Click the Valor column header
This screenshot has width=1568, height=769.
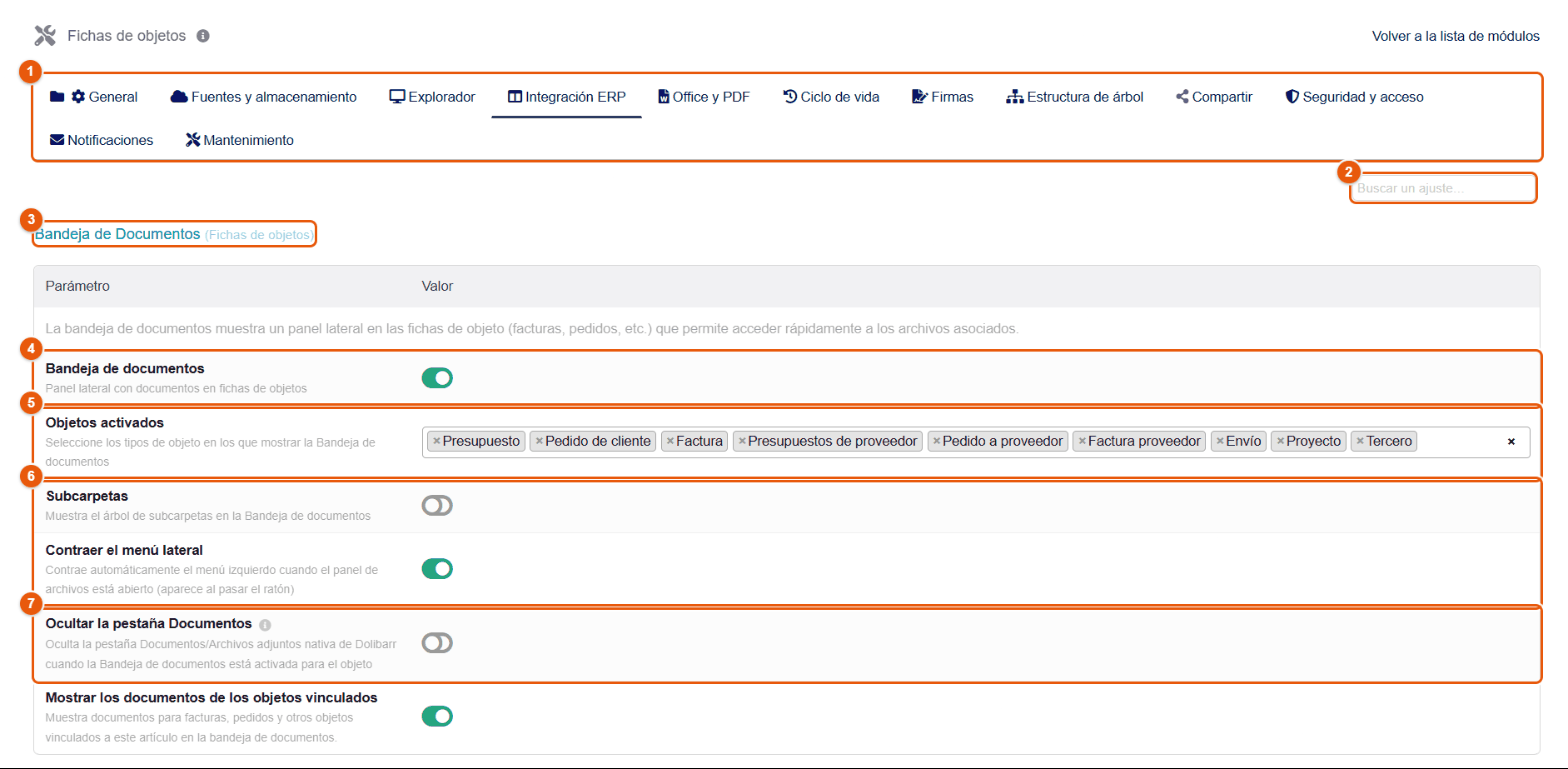[437, 286]
